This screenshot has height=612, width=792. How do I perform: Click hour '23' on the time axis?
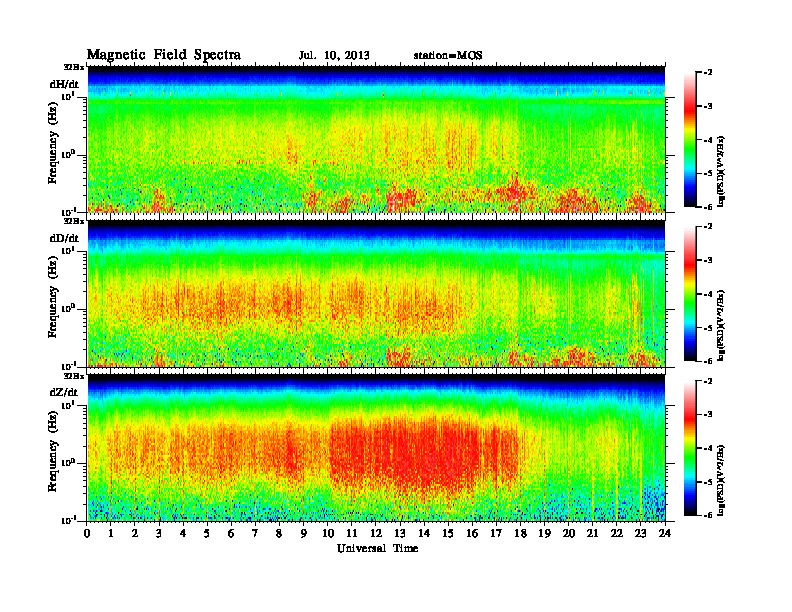(x=640, y=534)
